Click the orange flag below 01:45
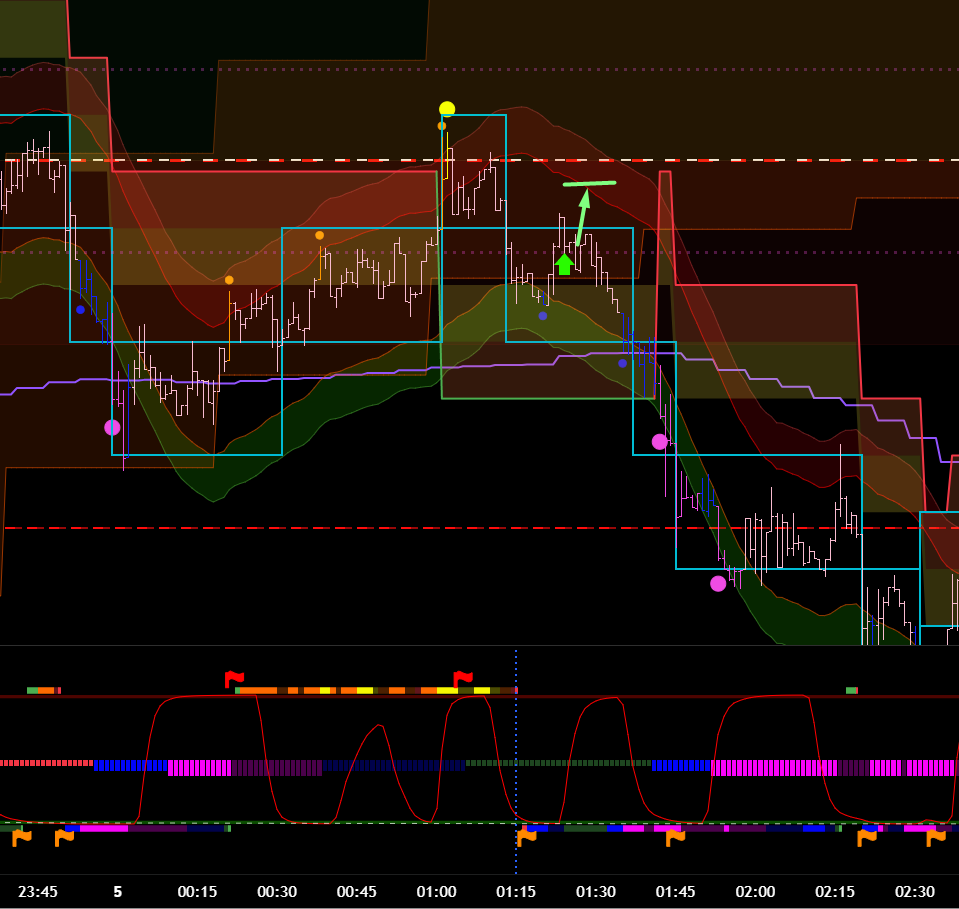 (675, 837)
